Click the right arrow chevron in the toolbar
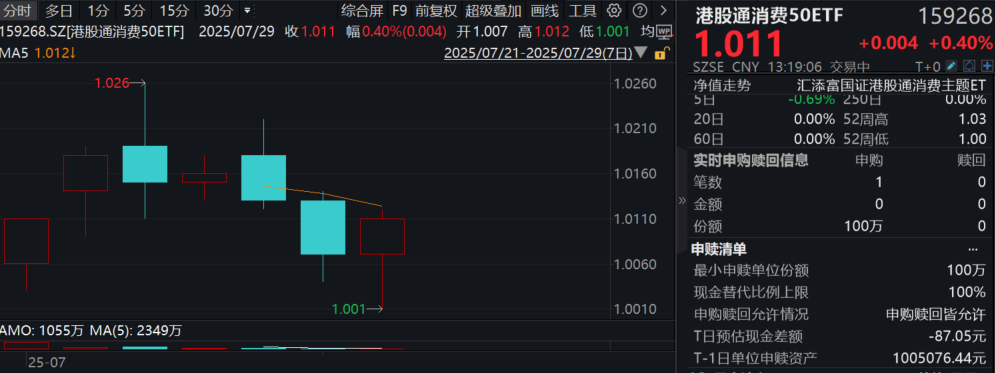The width and height of the screenshot is (995, 373). coord(664,10)
